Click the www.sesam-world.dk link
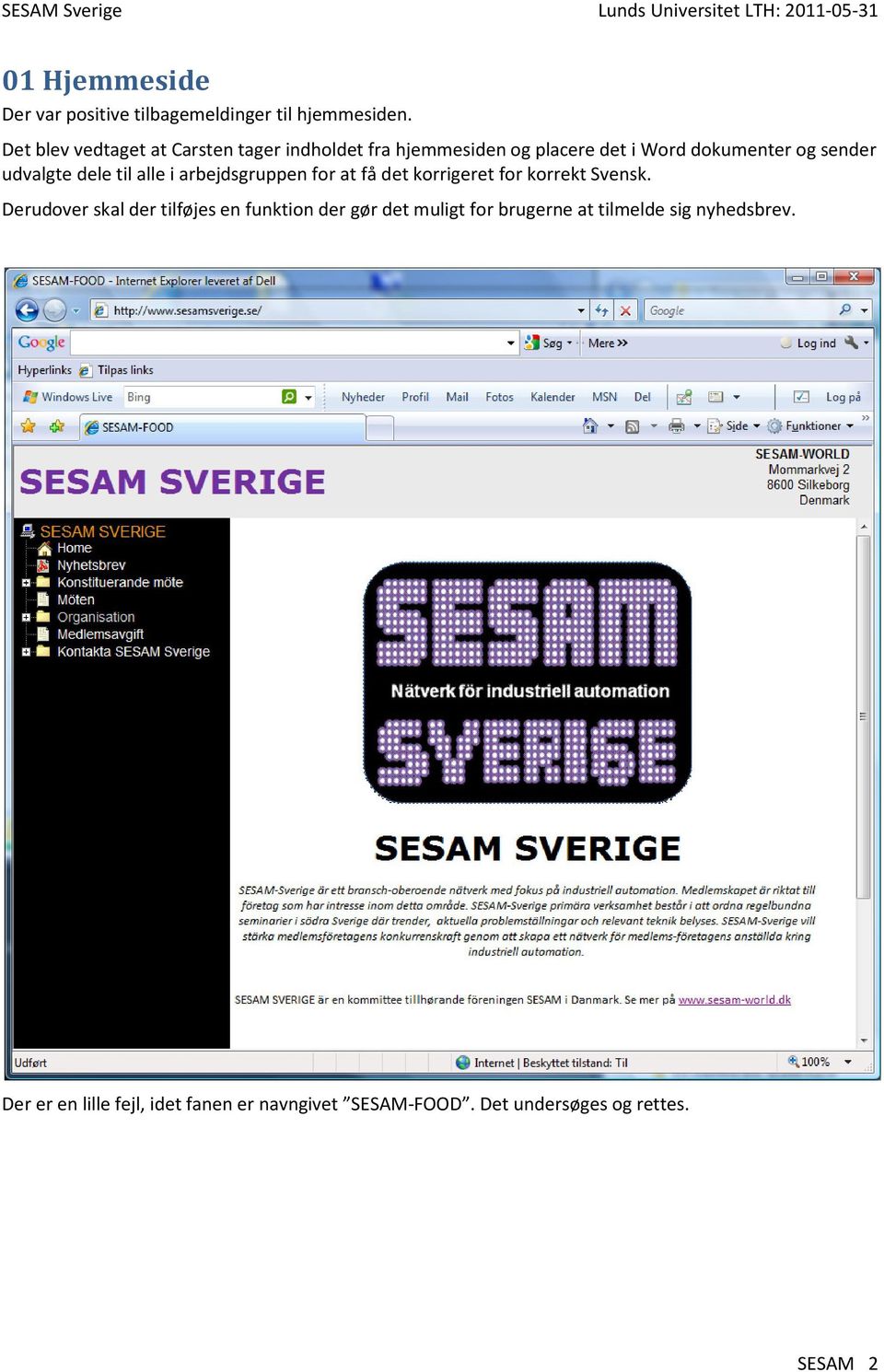 click(x=735, y=1000)
